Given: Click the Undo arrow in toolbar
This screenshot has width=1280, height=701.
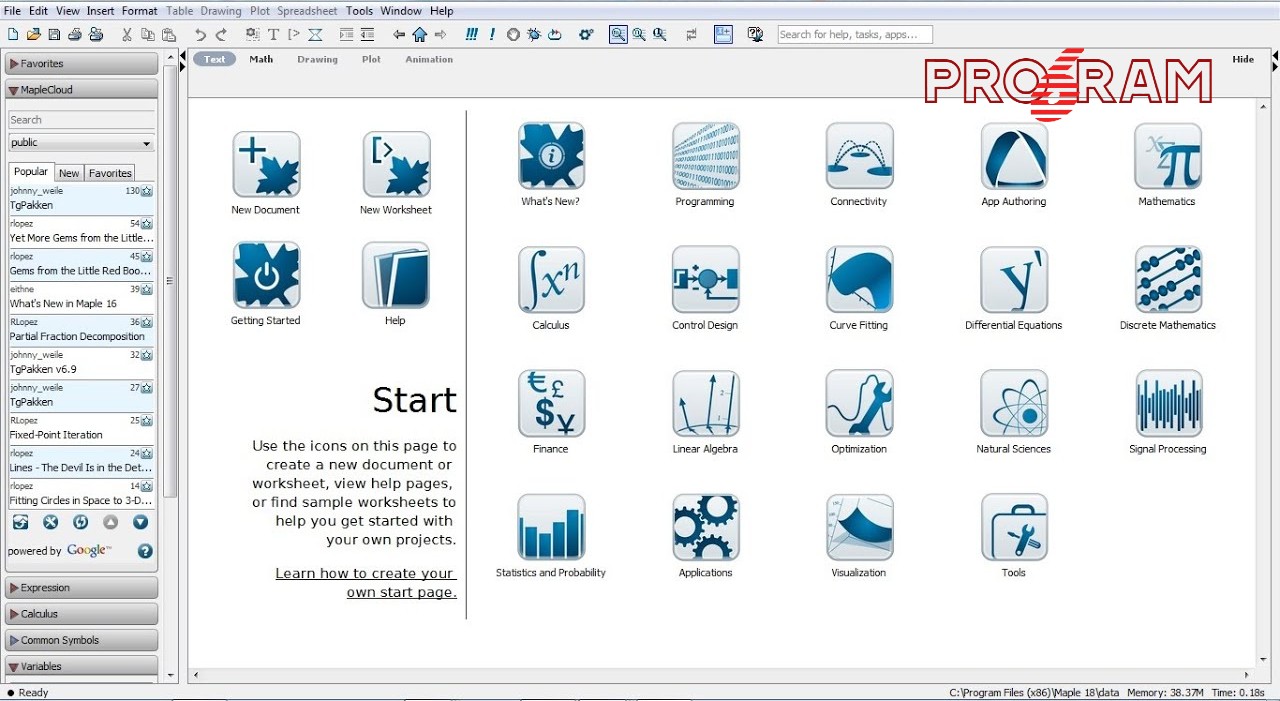Looking at the screenshot, I should [x=200, y=34].
